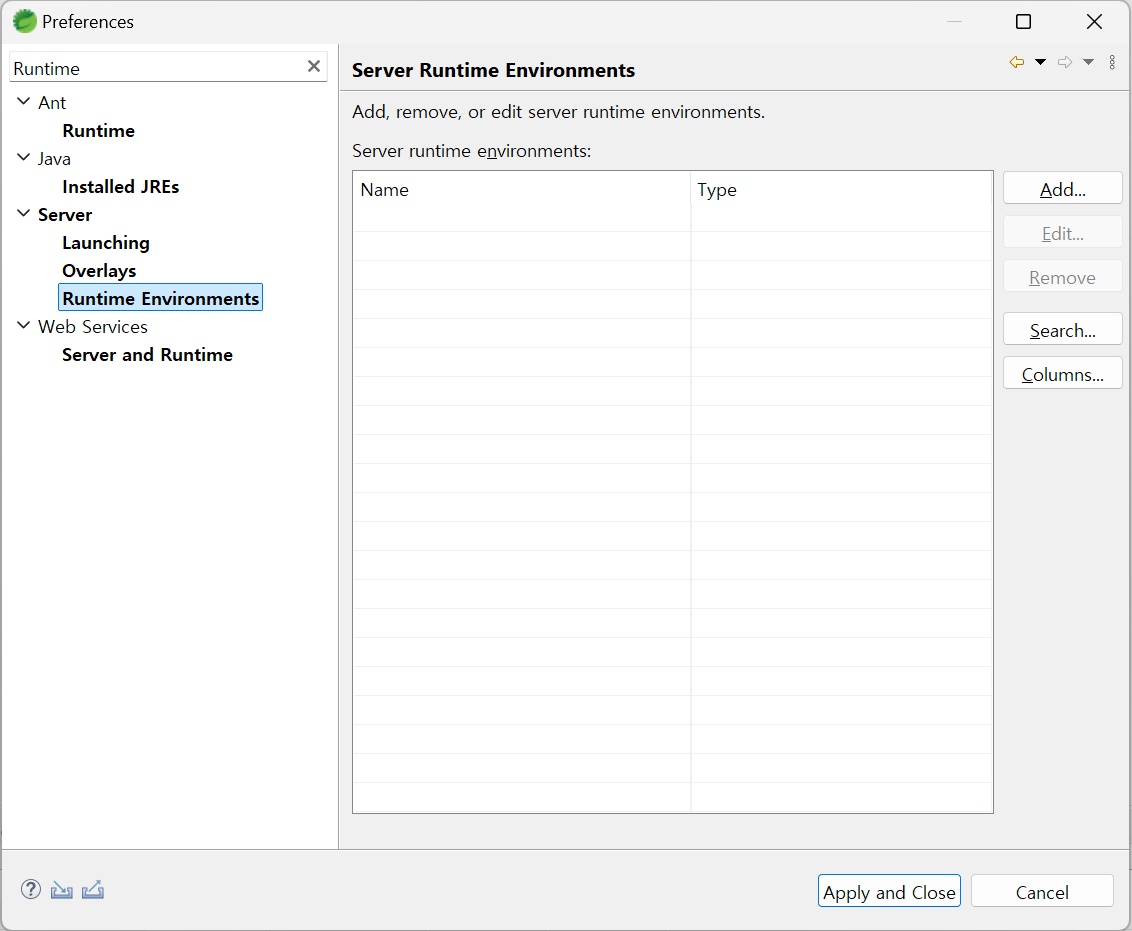This screenshot has height=931, width=1132.
Task: Collapse the Web Services tree node
Action: (24, 326)
